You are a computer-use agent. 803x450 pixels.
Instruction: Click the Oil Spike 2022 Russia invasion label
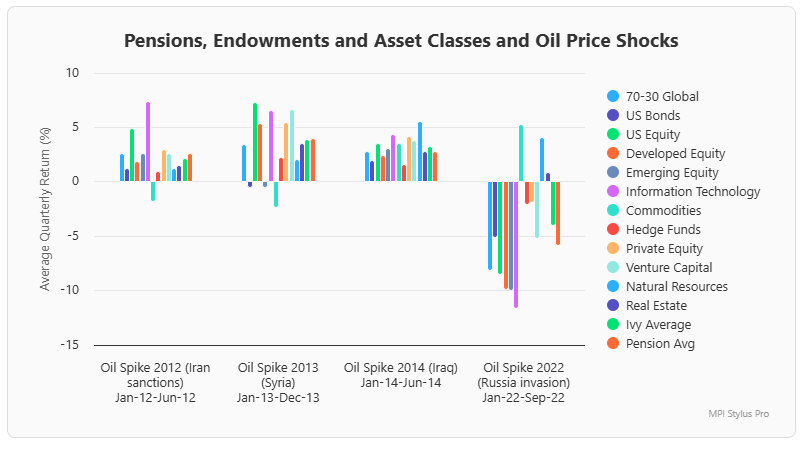[525, 382]
